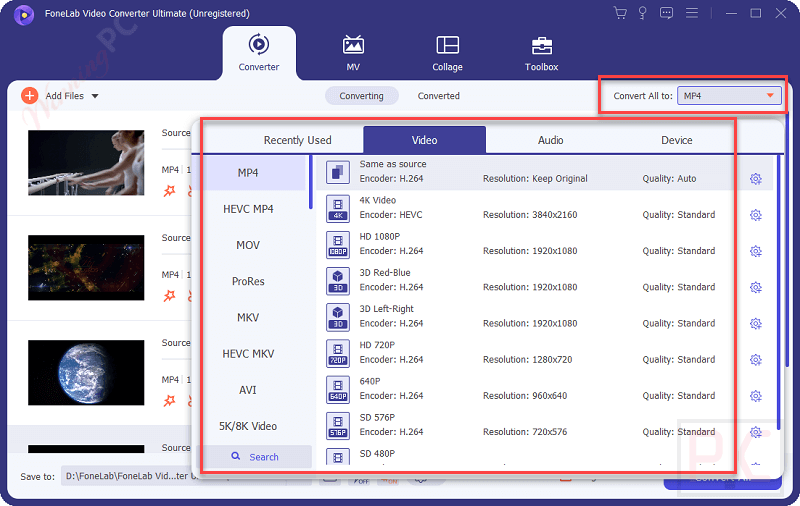This screenshot has height=506, width=800.
Task: Click the 4K Video format icon
Action: 338,208
